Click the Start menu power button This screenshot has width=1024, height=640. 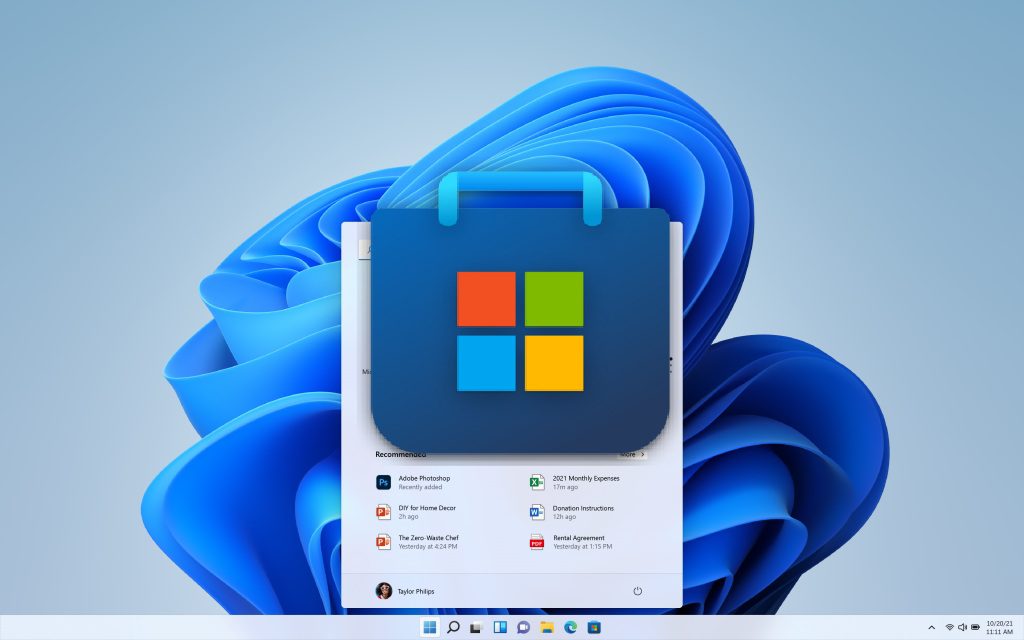click(x=637, y=591)
